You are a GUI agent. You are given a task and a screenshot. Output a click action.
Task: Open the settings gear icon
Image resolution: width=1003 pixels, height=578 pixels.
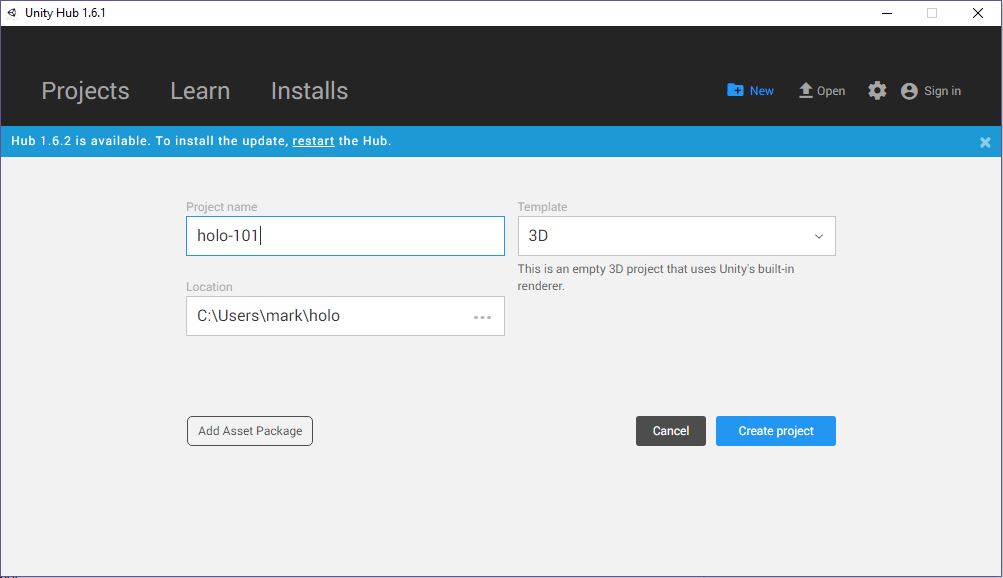(877, 90)
